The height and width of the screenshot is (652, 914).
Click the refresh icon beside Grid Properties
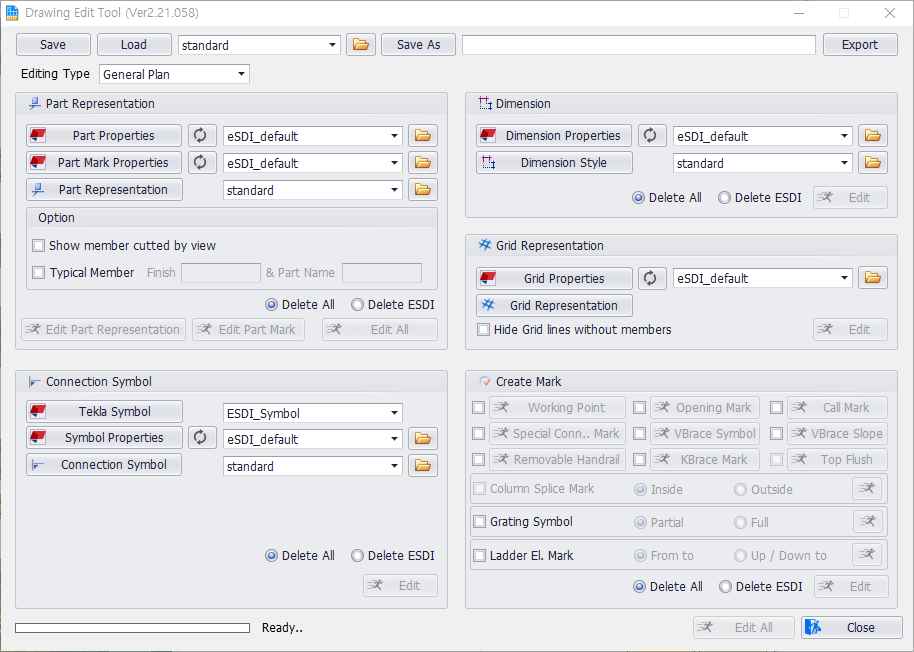tap(653, 278)
